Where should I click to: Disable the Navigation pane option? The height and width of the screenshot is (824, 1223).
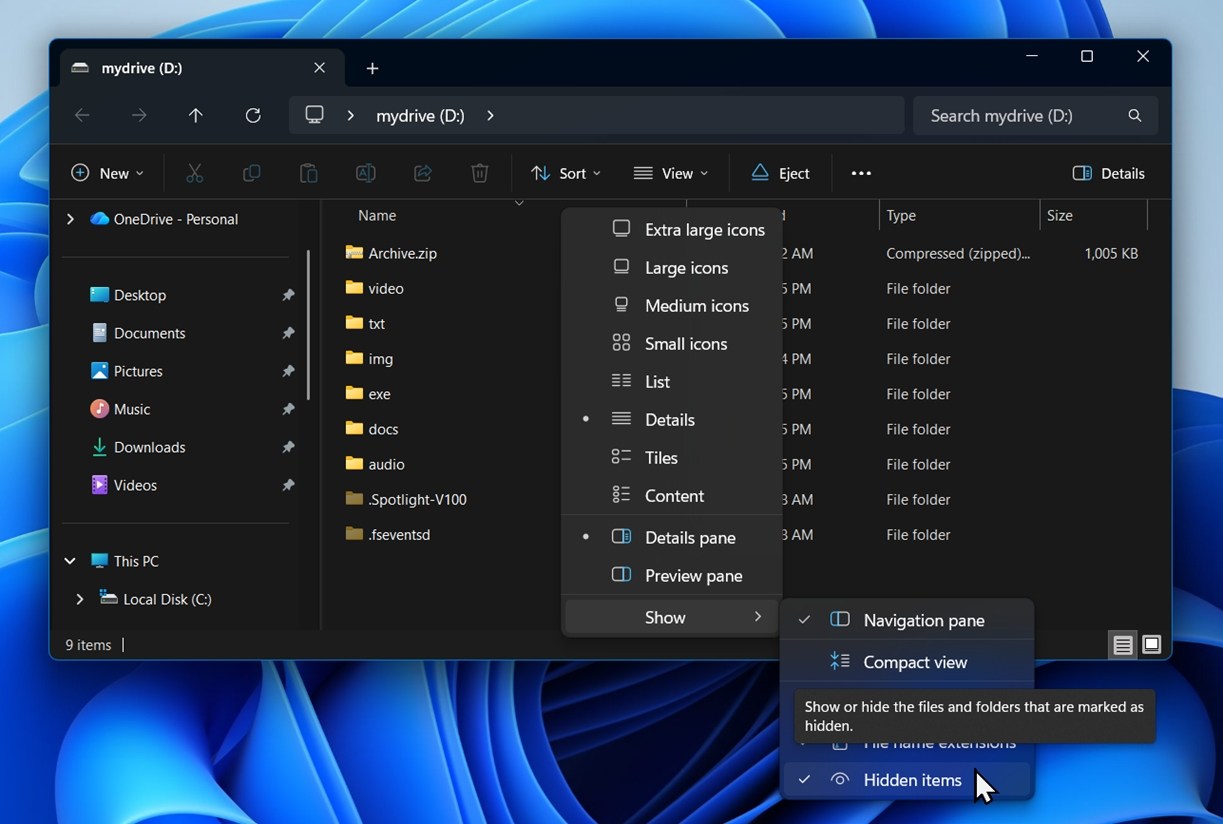click(x=924, y=620)
